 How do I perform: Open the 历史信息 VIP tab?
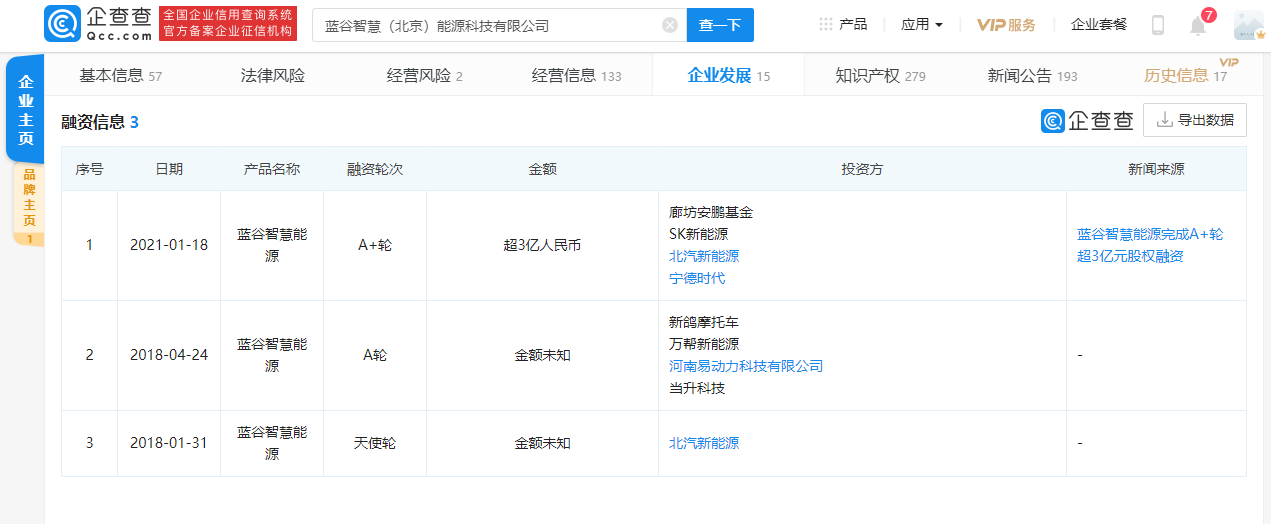[1185, 75]
